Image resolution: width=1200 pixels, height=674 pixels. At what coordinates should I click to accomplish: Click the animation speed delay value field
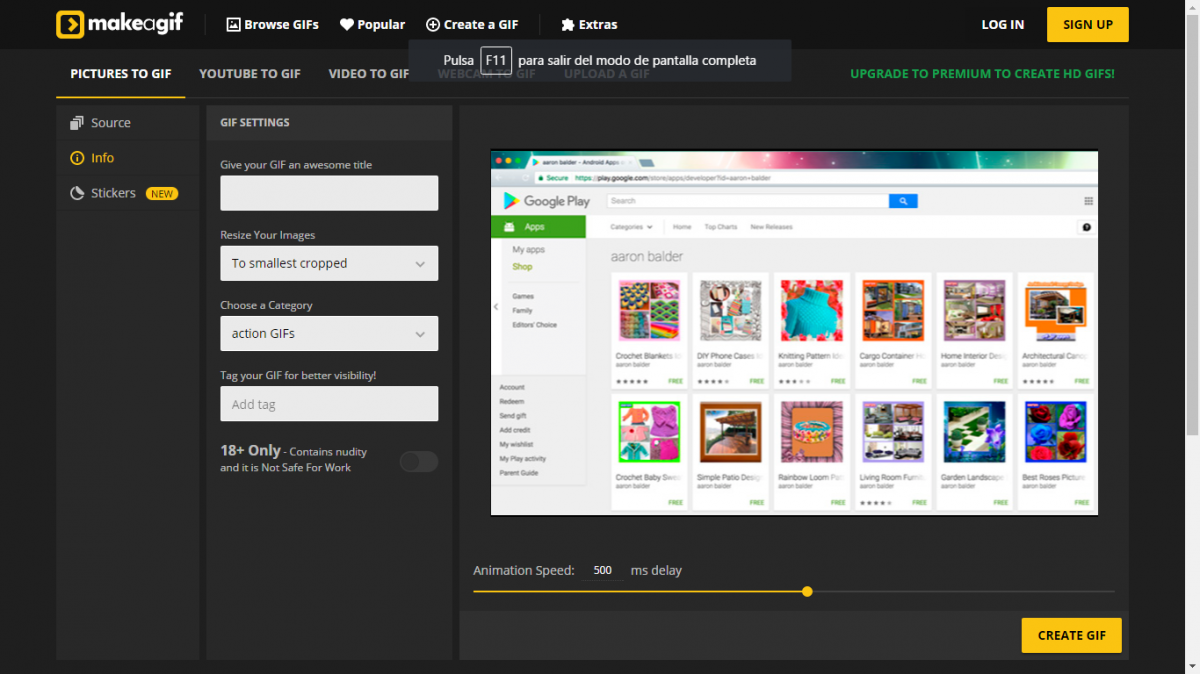pos(602,570)
